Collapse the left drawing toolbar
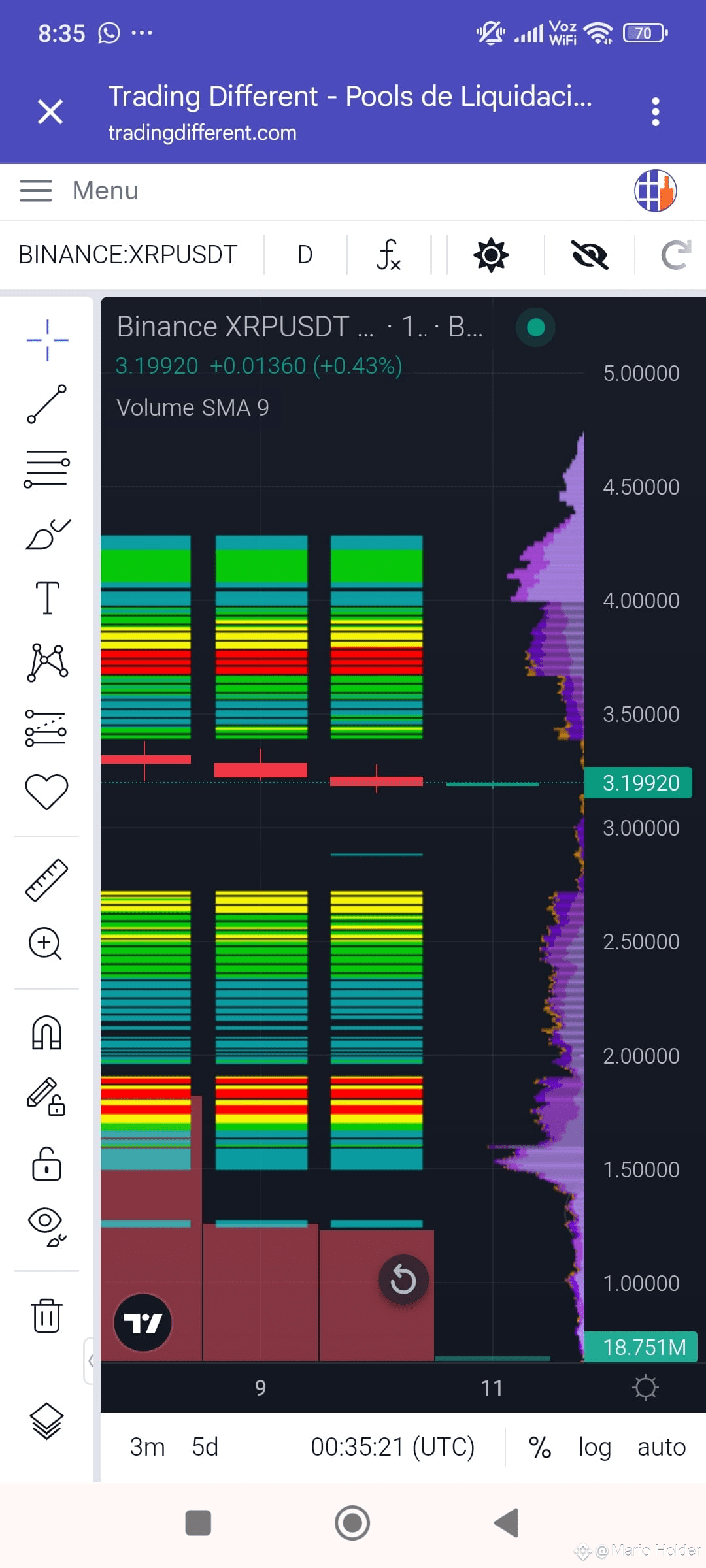The image size is (706, 1568). tap(90, 1360)
